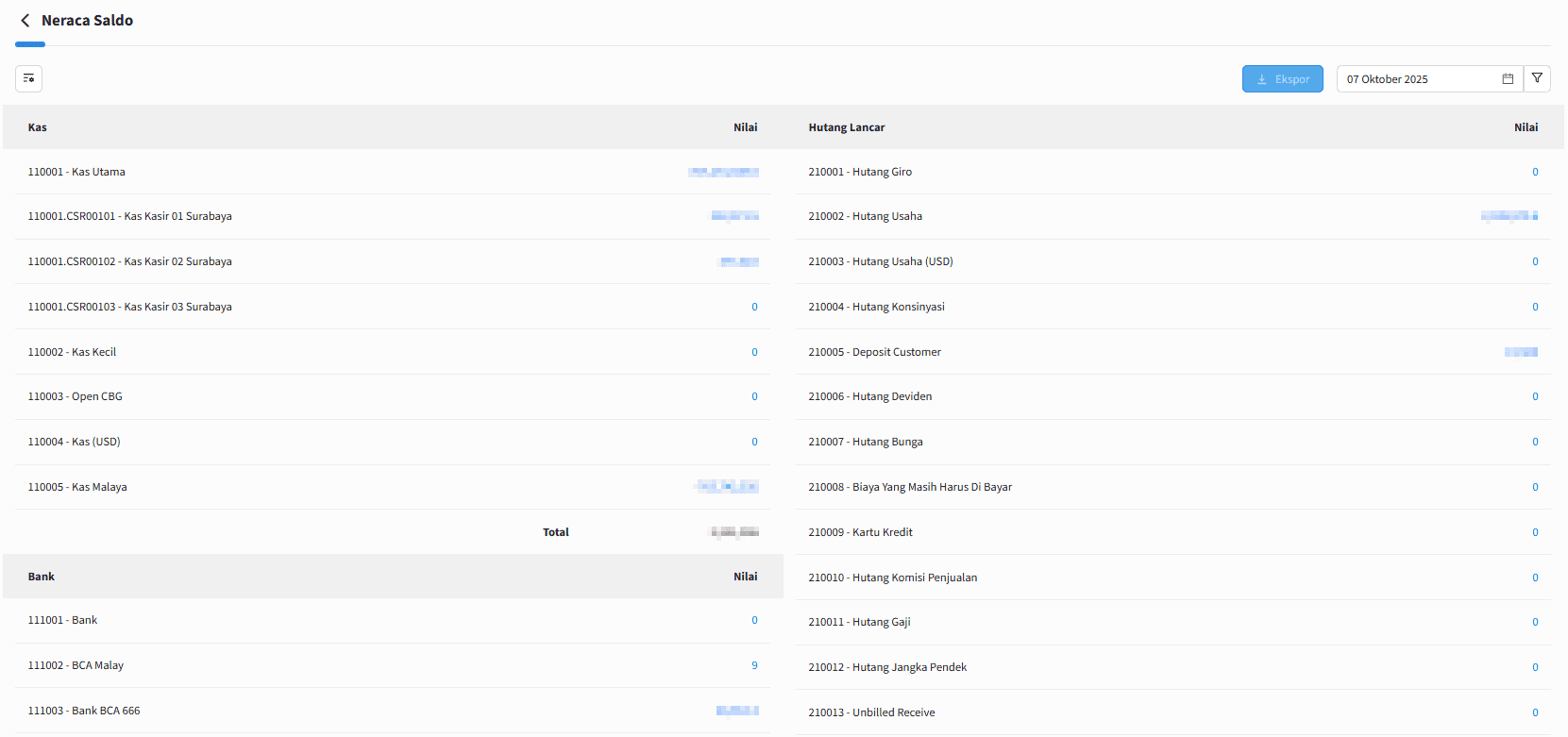Click the value for 210011 - Hutang Gaji
Image resolution: width=1568 pixels, height=737 pixels.
point(1535,622)
